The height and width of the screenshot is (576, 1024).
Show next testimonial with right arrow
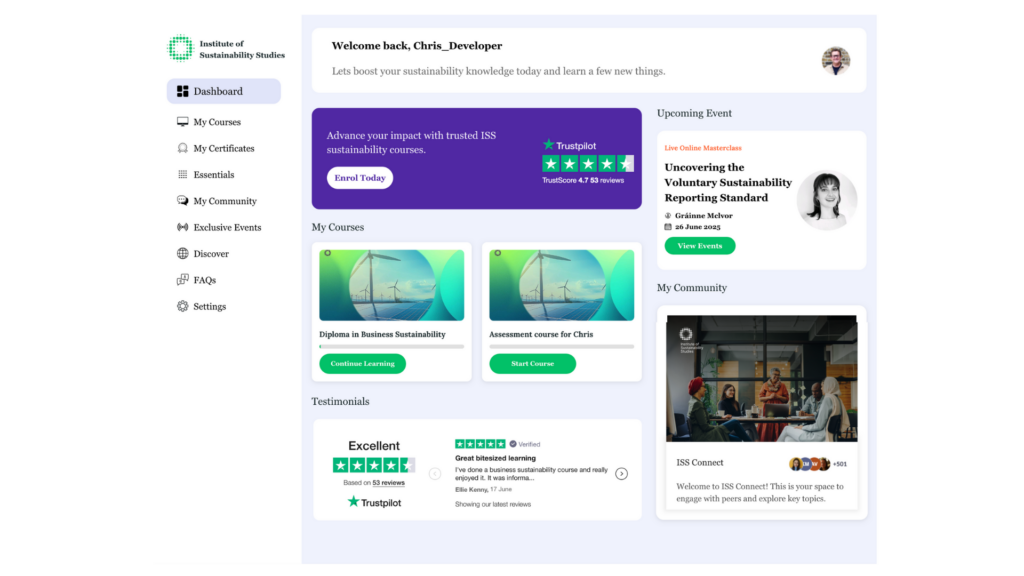pos(621,474)
